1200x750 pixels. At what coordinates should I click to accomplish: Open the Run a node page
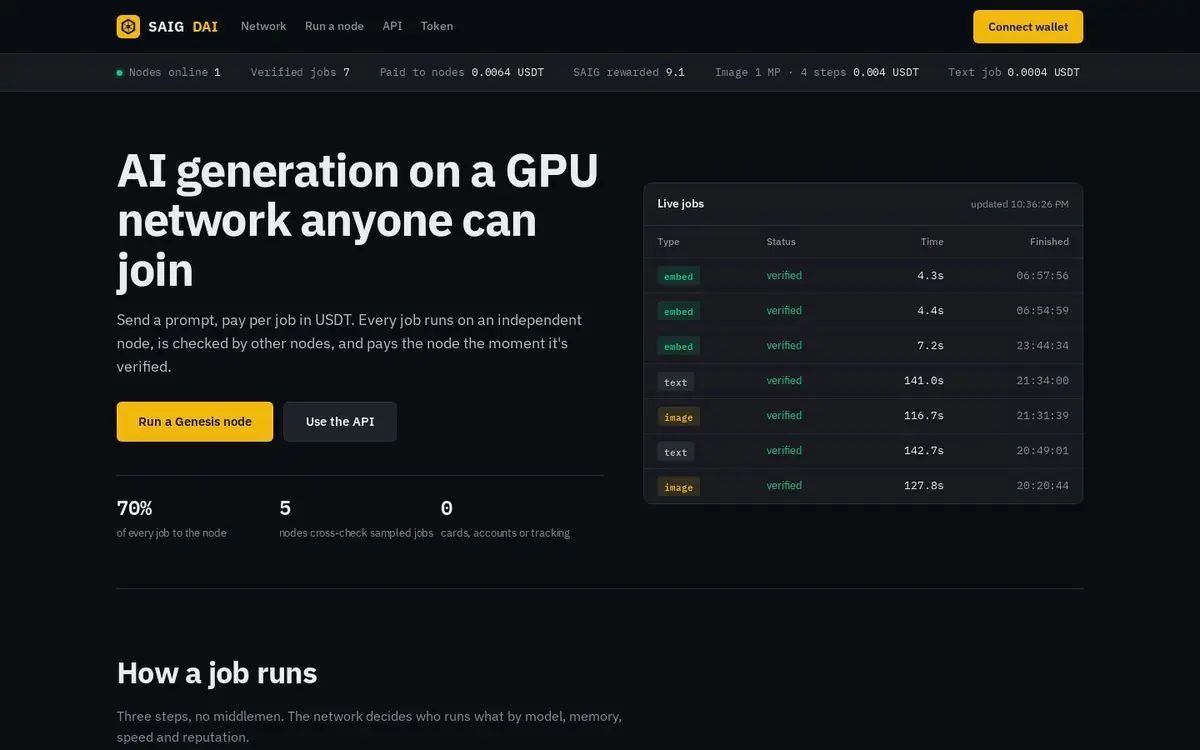[334, 26]
